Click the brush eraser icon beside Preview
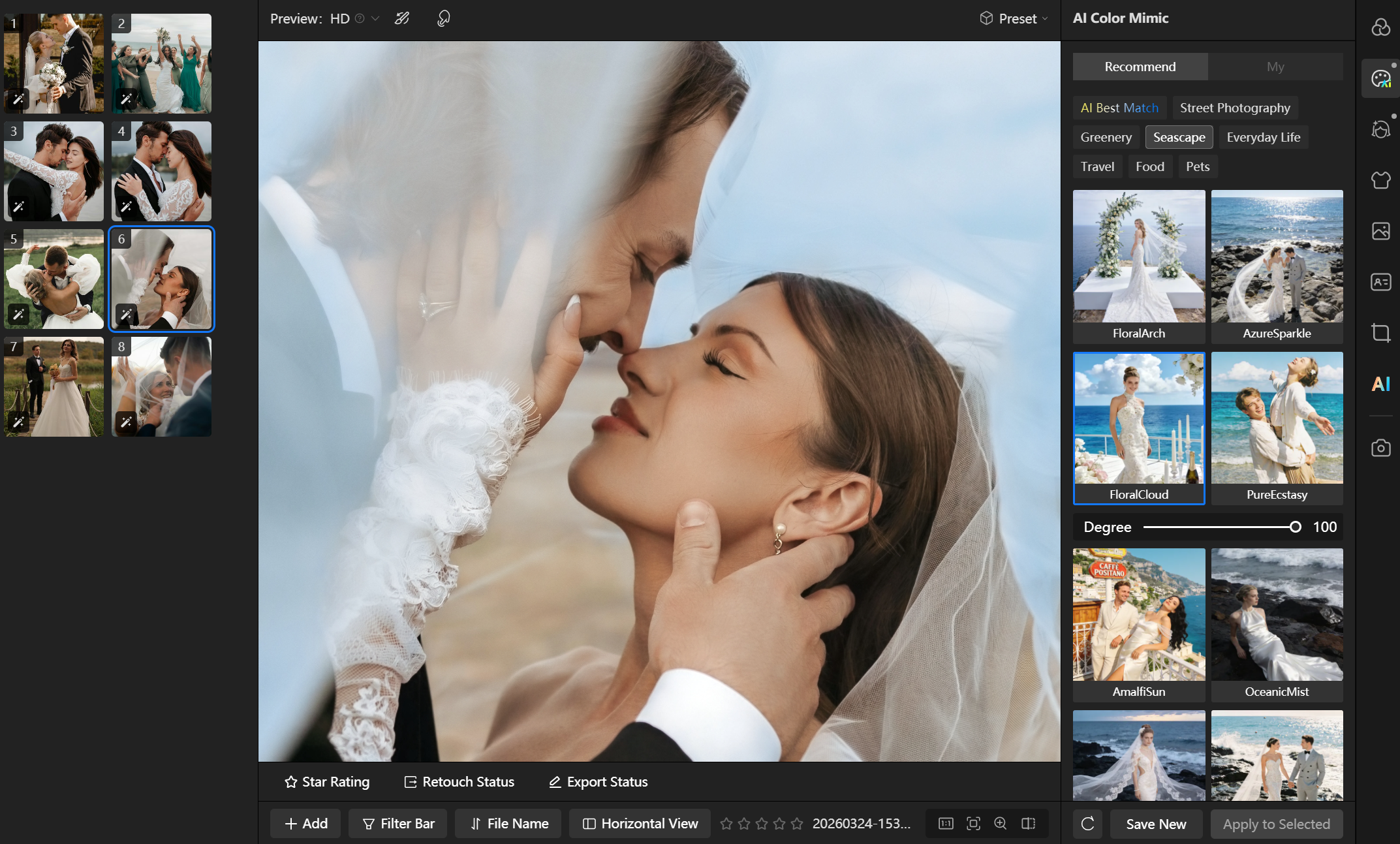Viewport: 1400px width, 844px height. tap(402, 18)
